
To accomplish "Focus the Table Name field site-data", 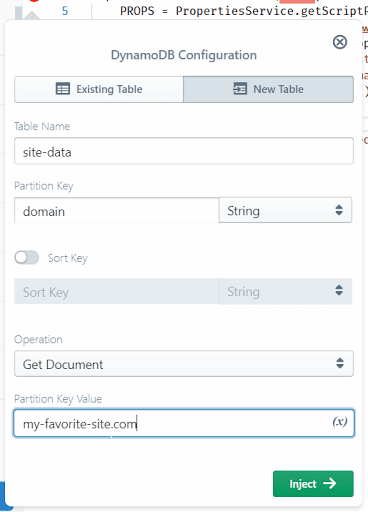I will [x=184, y=151].
